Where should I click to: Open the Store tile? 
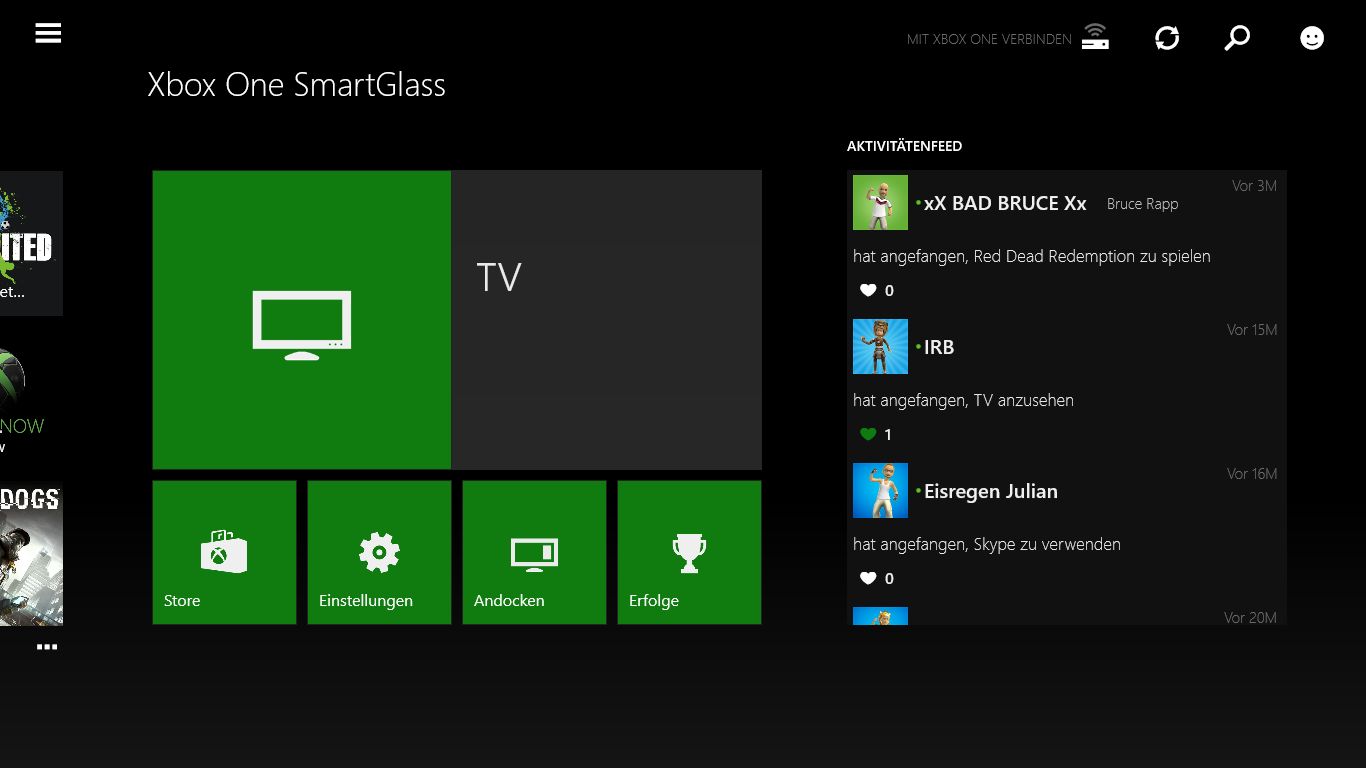[224, 552]
